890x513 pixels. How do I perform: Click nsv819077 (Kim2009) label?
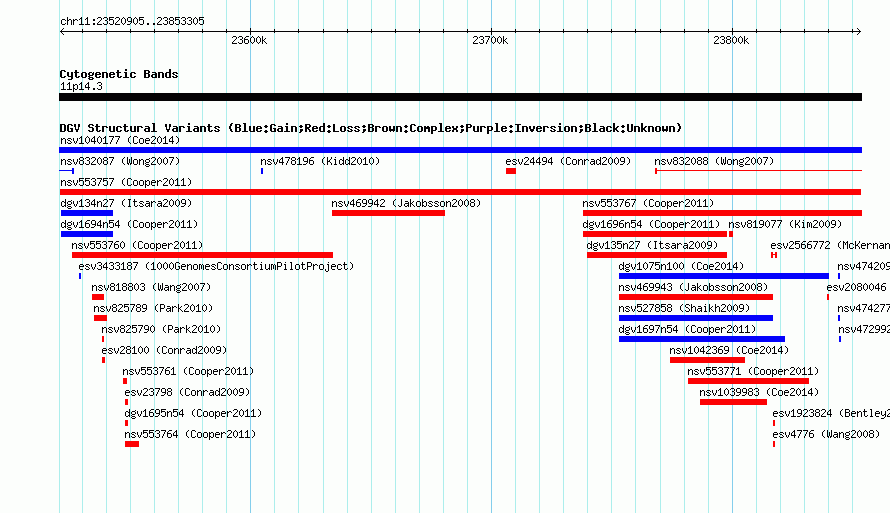[785, 224]
